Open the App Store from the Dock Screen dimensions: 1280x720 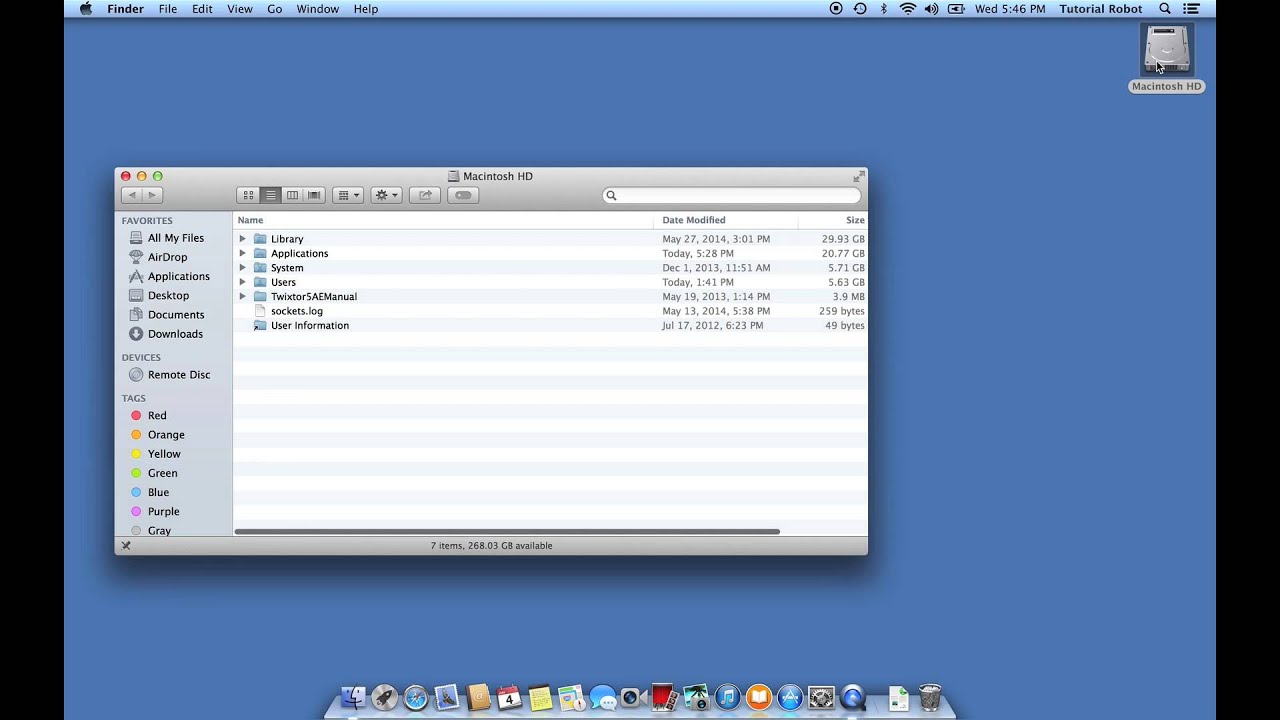(x=790, y=697)
